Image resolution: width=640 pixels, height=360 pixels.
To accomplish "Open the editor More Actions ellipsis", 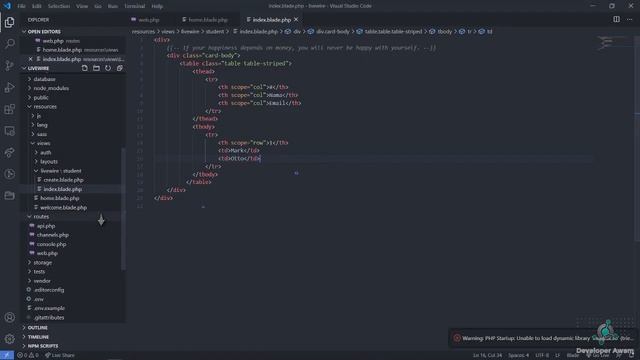I will point(629,19).
